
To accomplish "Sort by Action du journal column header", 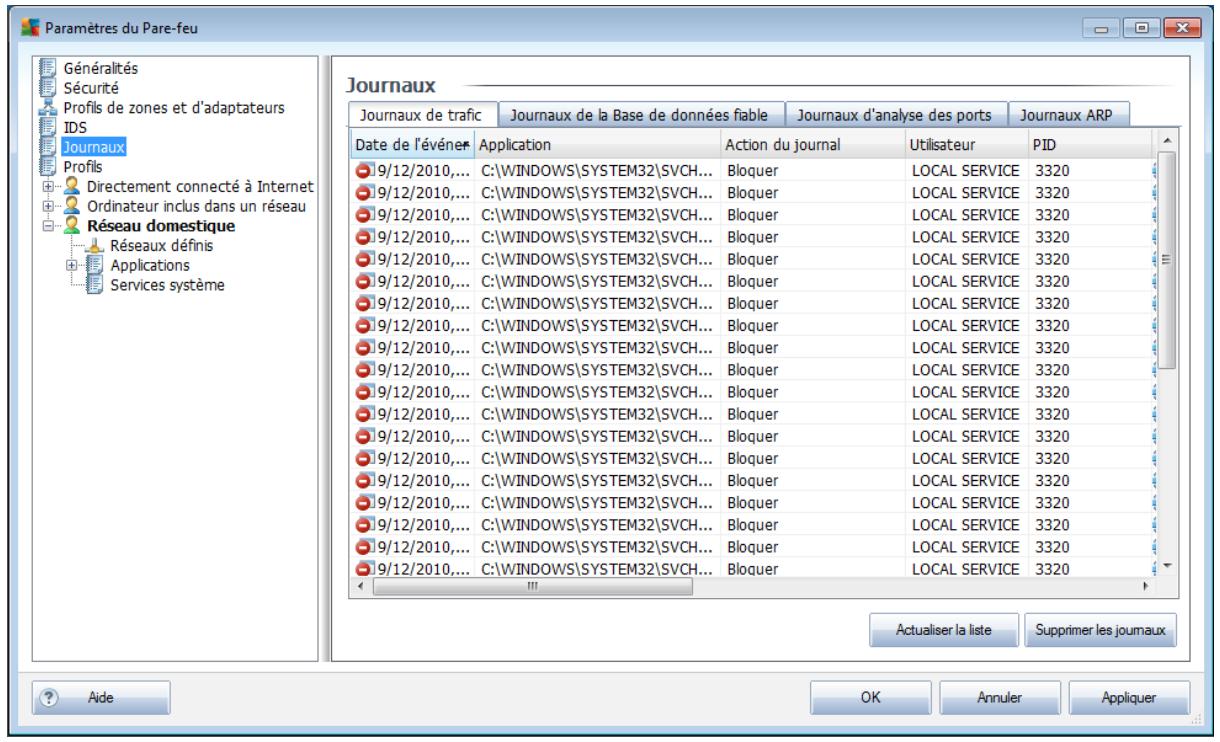I will (813, 145).
